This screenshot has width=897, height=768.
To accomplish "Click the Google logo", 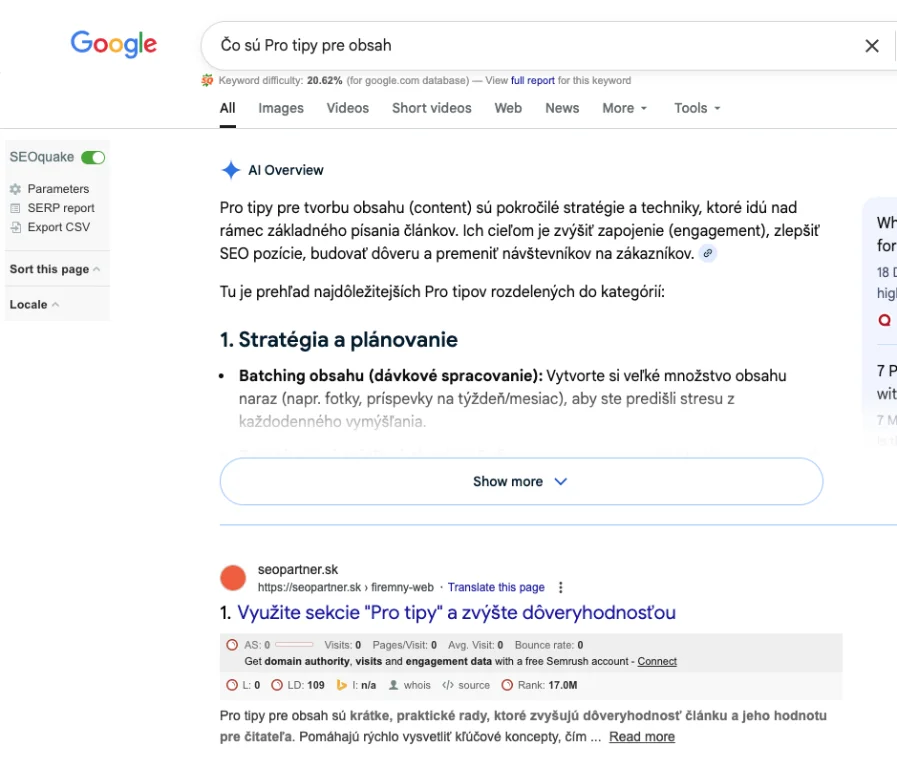I will pos(113,44).
